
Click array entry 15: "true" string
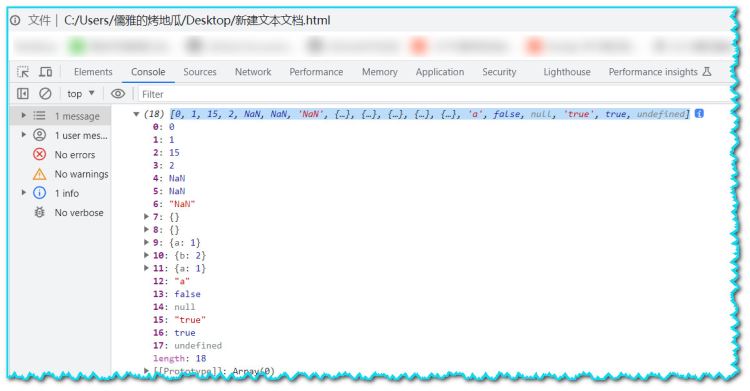(179, 320)
